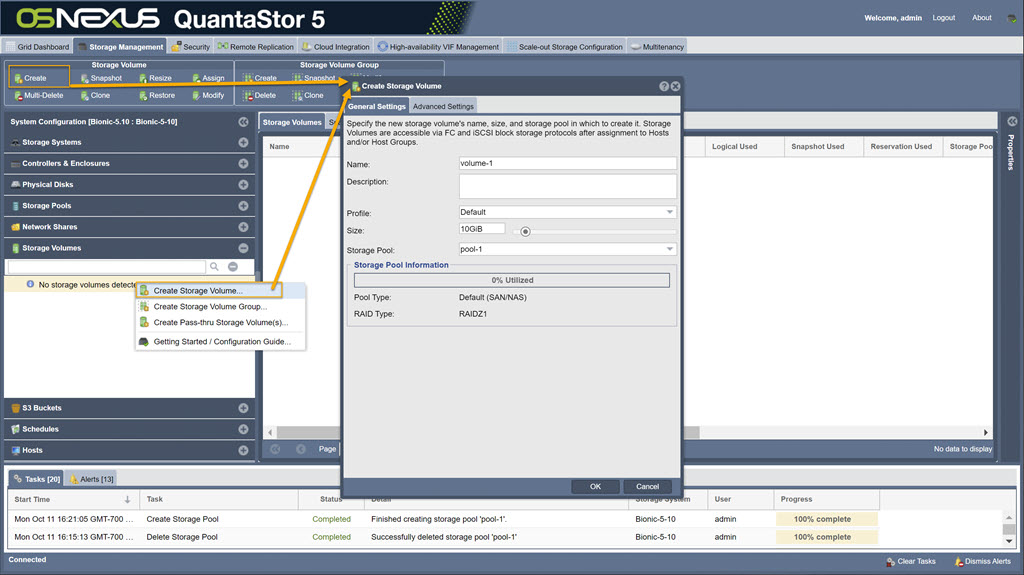1024x575 pixels.
Task: Click the search icon in Storage Volumes filter
Action: pos(214,267)
